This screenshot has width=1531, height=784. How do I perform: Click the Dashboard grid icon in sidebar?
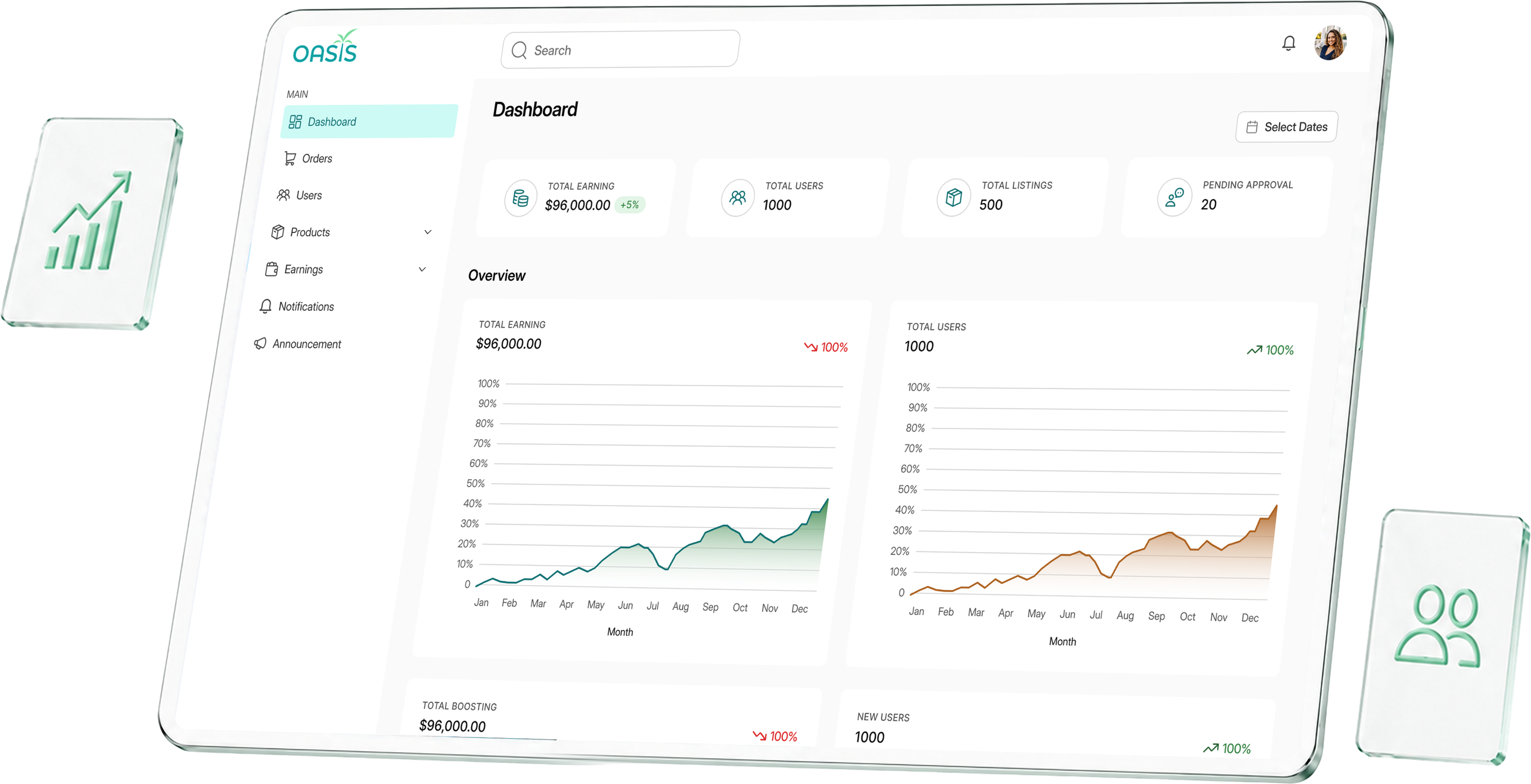(x=295, y=122)
